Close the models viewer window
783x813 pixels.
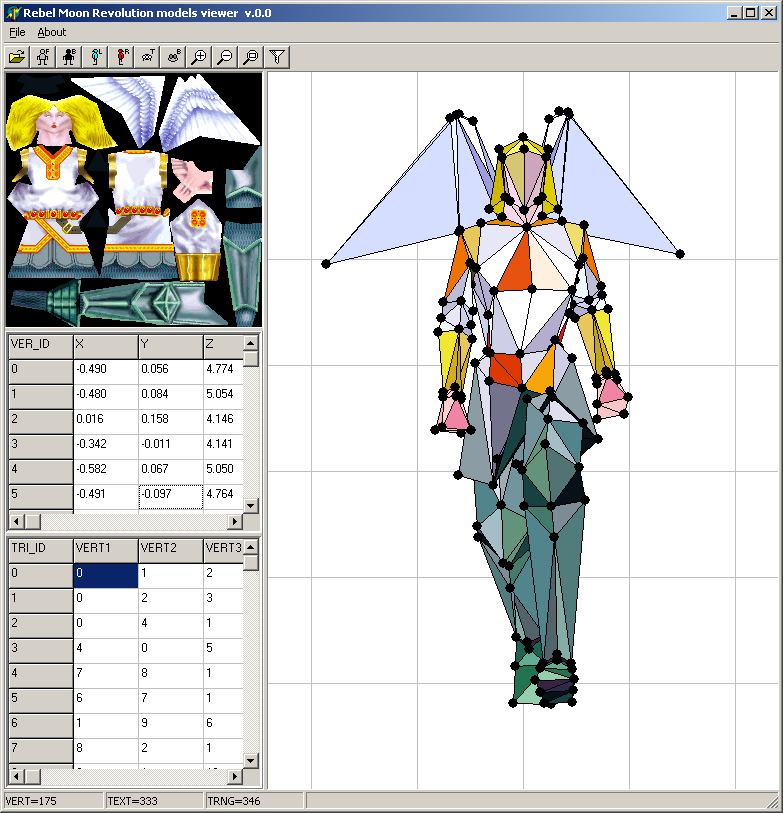coord(768,13)
